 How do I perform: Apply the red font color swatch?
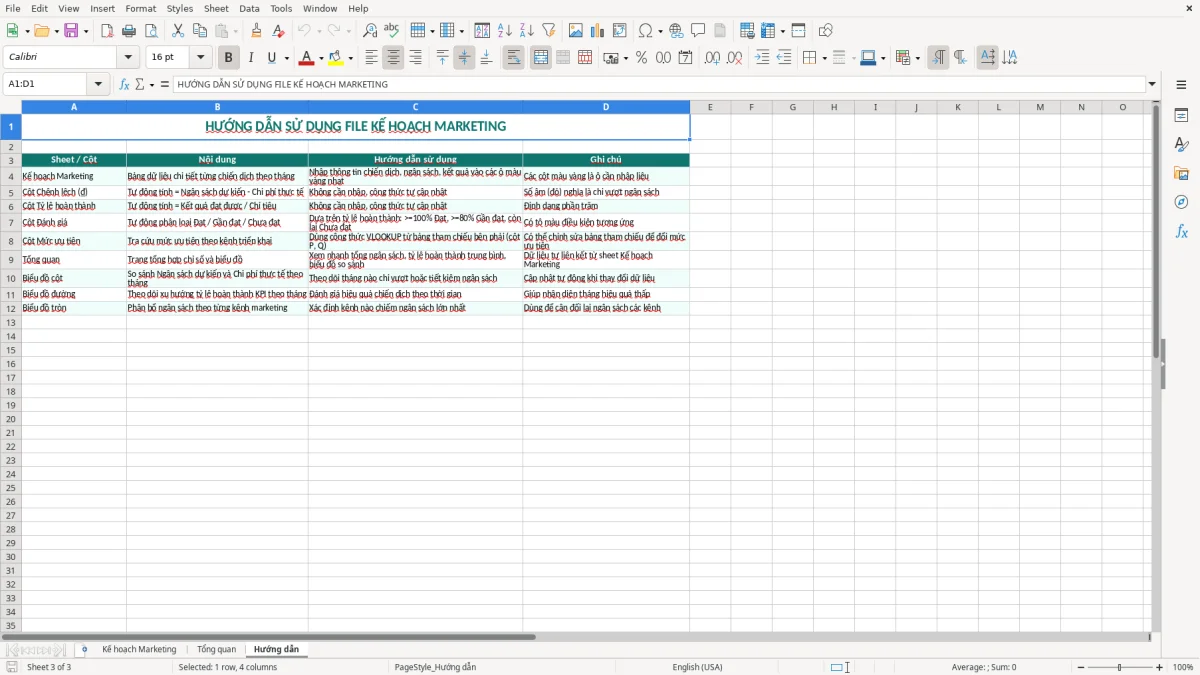click(307, 58)
